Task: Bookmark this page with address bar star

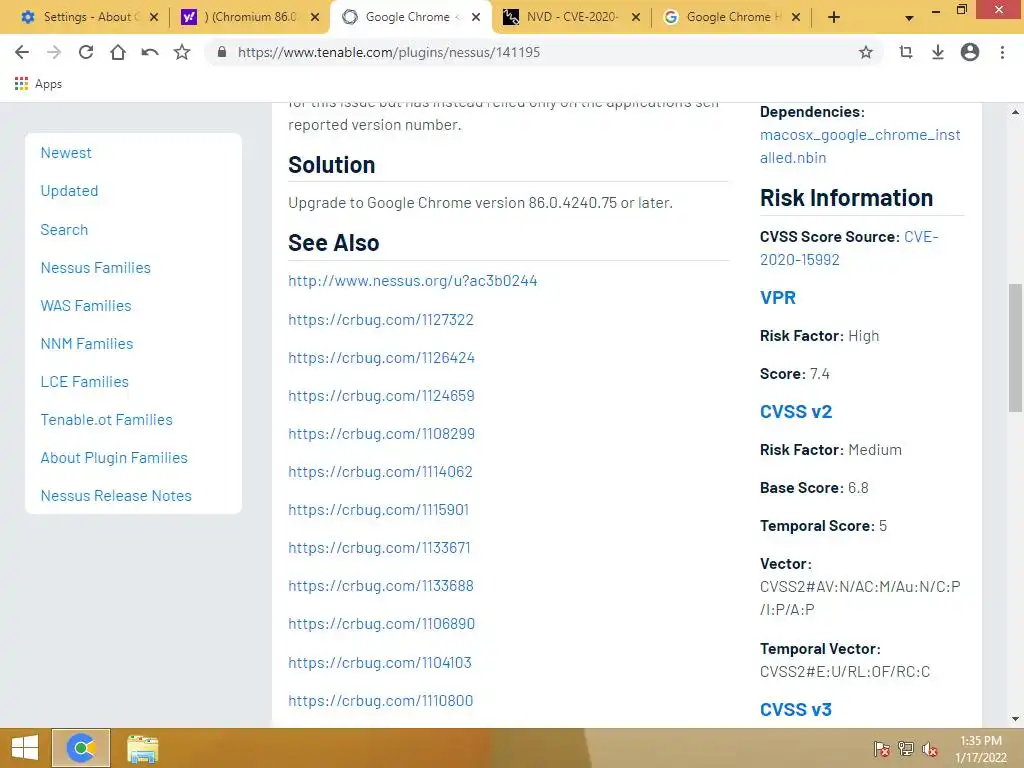Action: (x=866, y=52)
